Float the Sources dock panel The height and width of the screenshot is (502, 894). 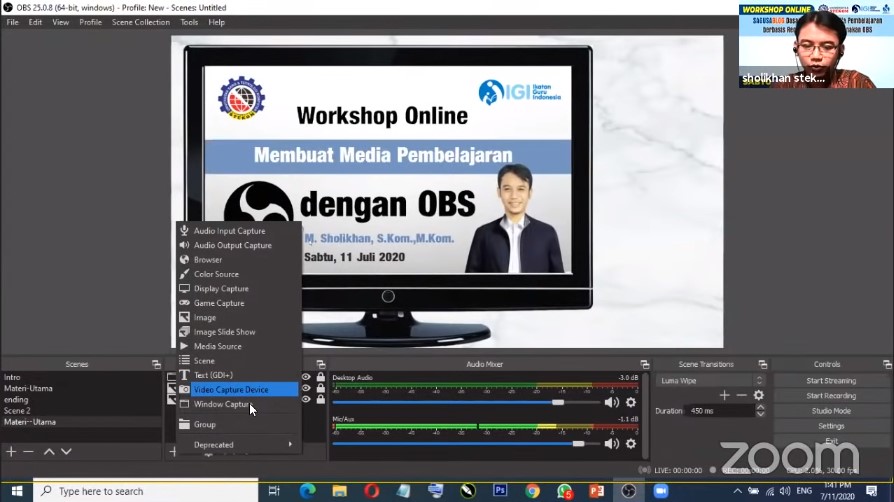[321, 364]
